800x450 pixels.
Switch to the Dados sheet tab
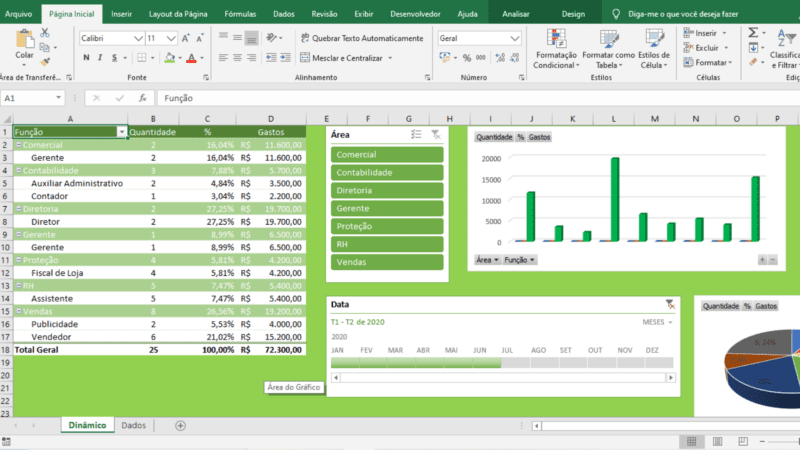click(x=133, y=425)
